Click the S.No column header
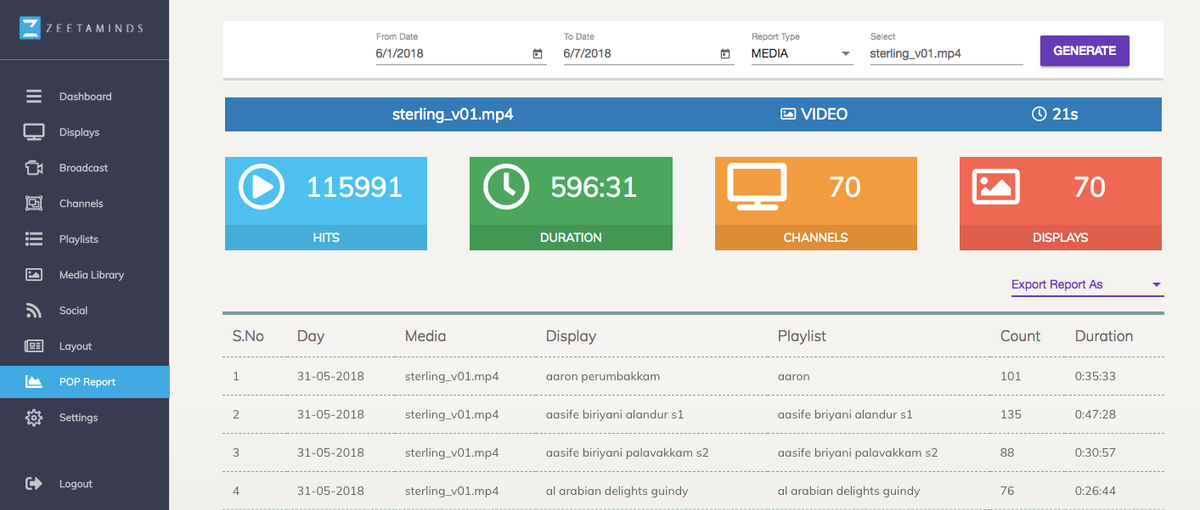Screen dimensions: 1200x510 point(248,337)
